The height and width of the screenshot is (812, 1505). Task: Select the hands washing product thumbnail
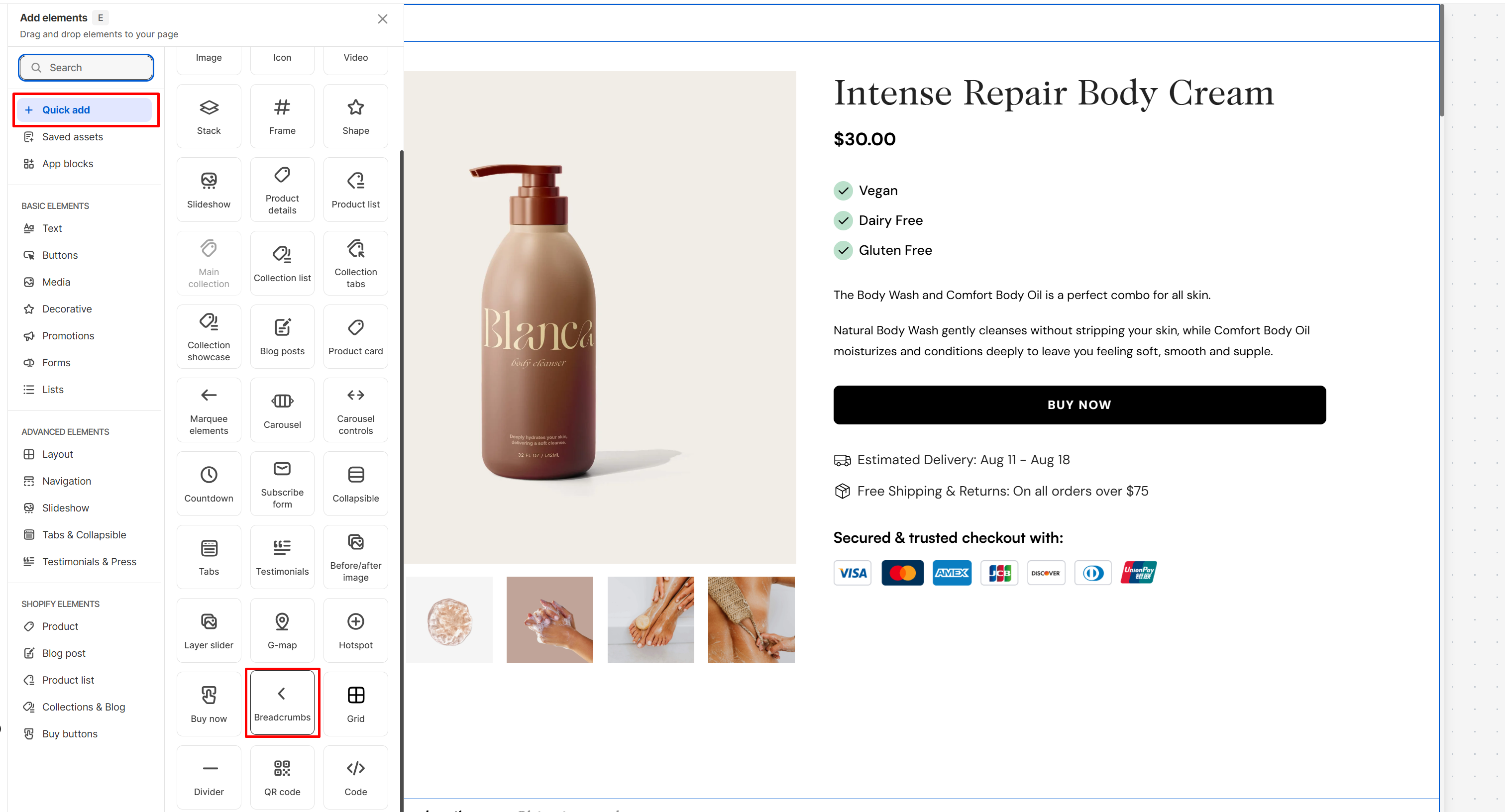[x=549, y=620]
